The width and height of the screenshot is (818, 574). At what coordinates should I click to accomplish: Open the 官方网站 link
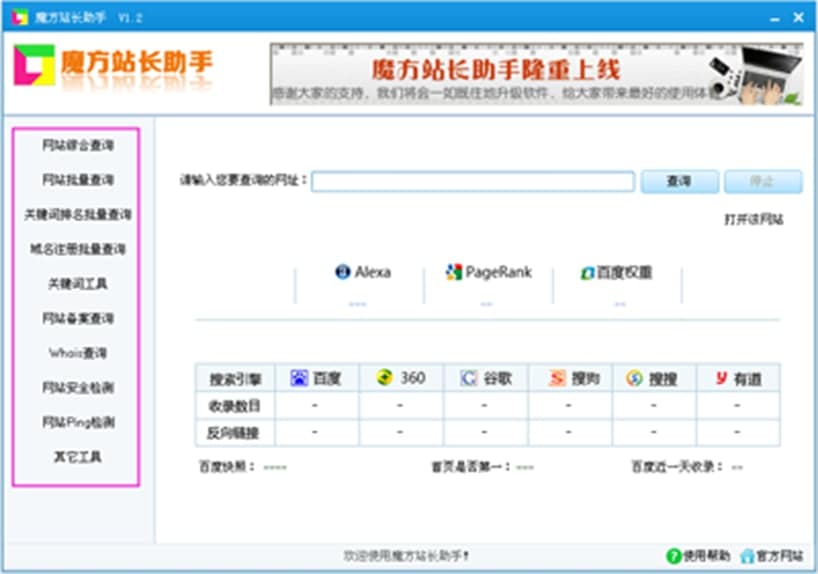(779, 556)
